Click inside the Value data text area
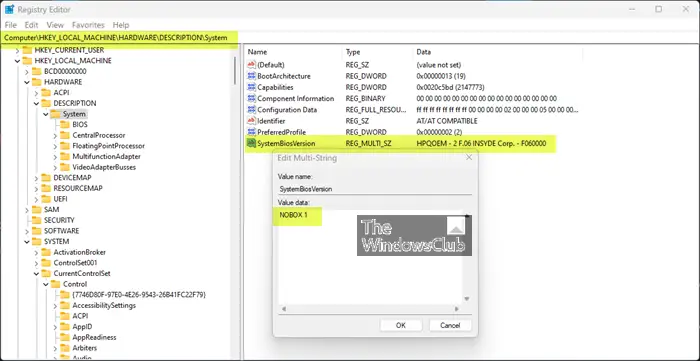700x361 pixels. 370,257
